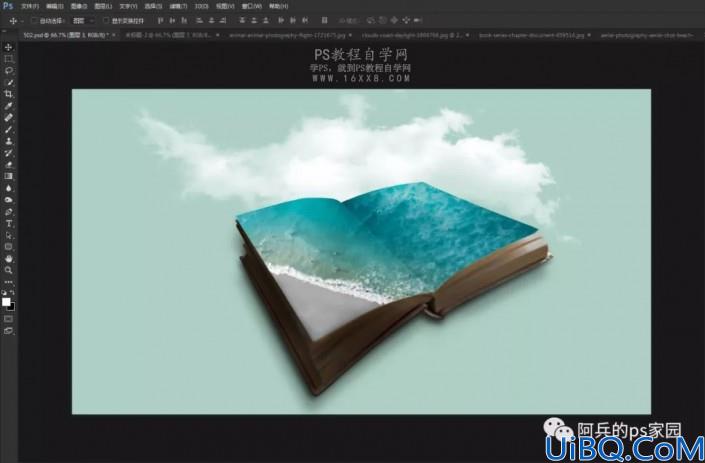Open the Edit Toolbar three-dots button
The image size is (705, 463).
pyautogui.click(x=8, y=282)
